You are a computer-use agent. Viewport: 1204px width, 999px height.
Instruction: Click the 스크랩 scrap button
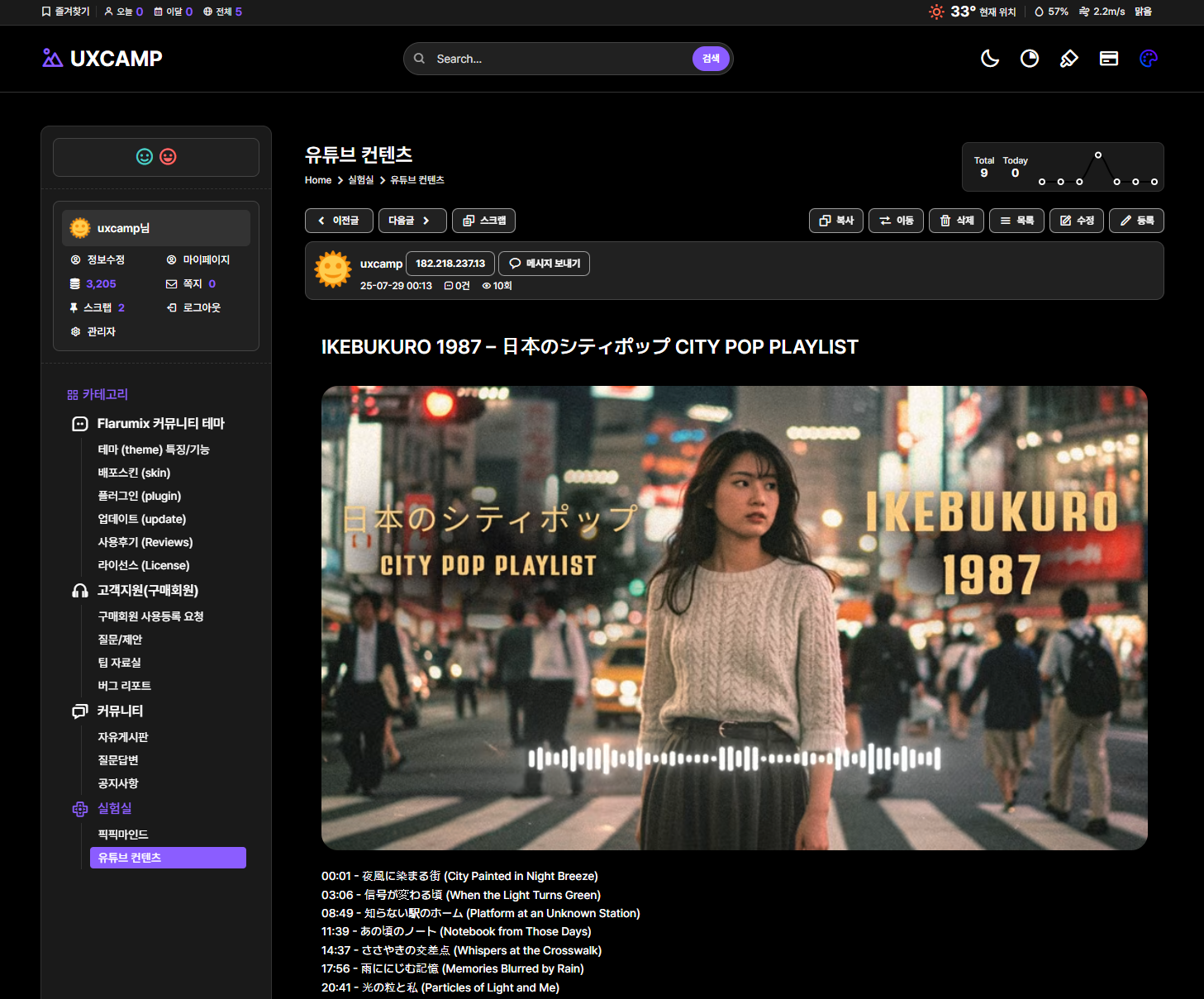[484, 221]
